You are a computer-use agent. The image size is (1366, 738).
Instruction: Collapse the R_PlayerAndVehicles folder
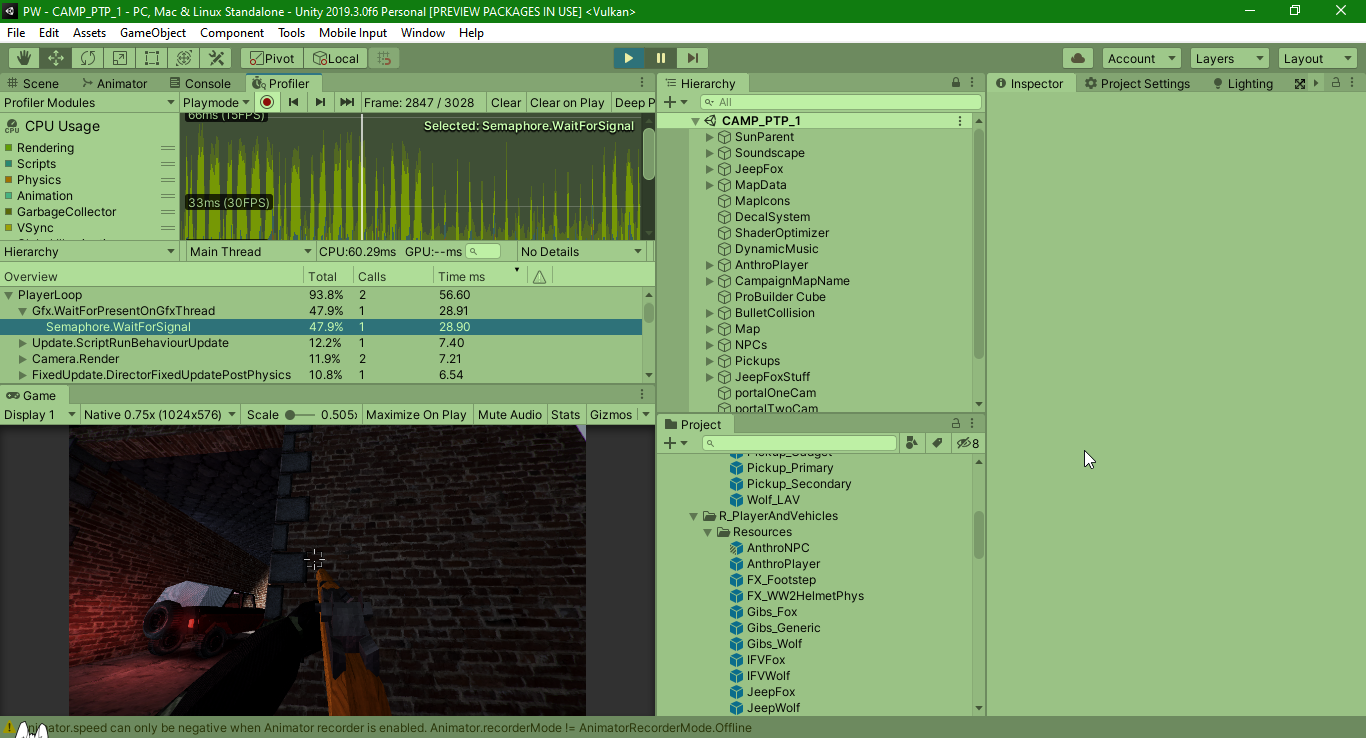[x=694, y=516]
